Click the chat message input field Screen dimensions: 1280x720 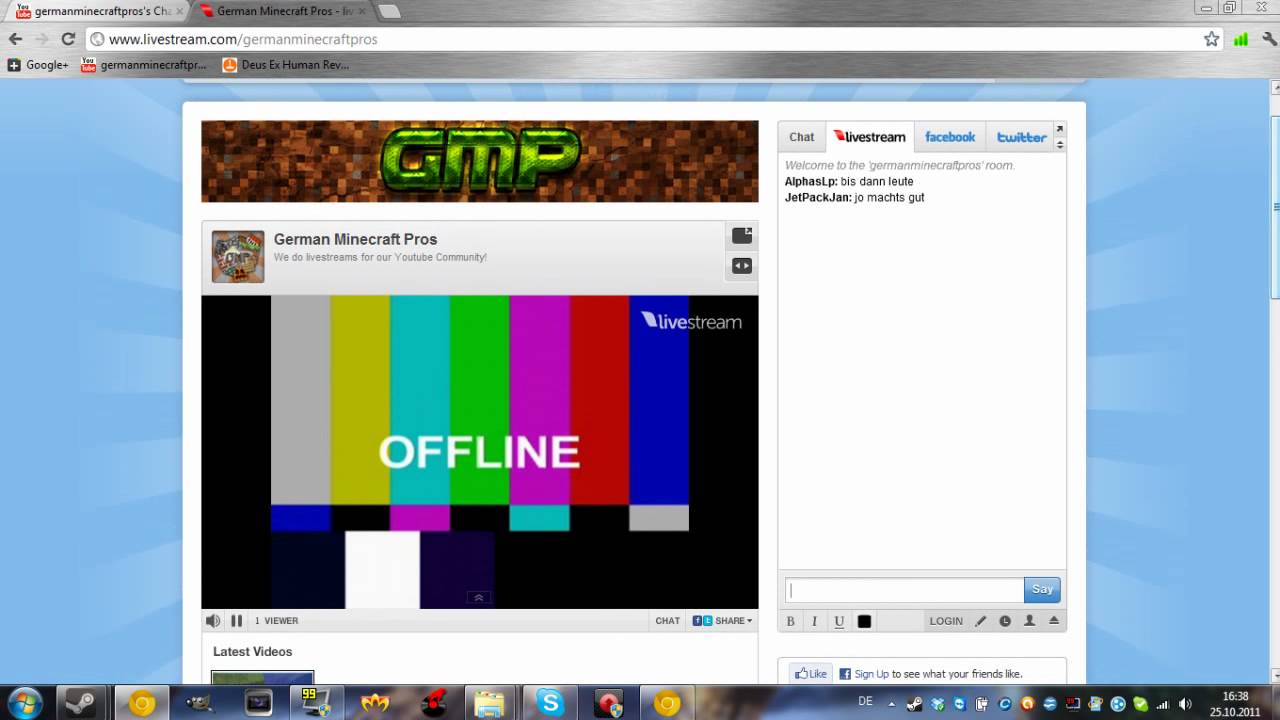click(x=904, y=590)
